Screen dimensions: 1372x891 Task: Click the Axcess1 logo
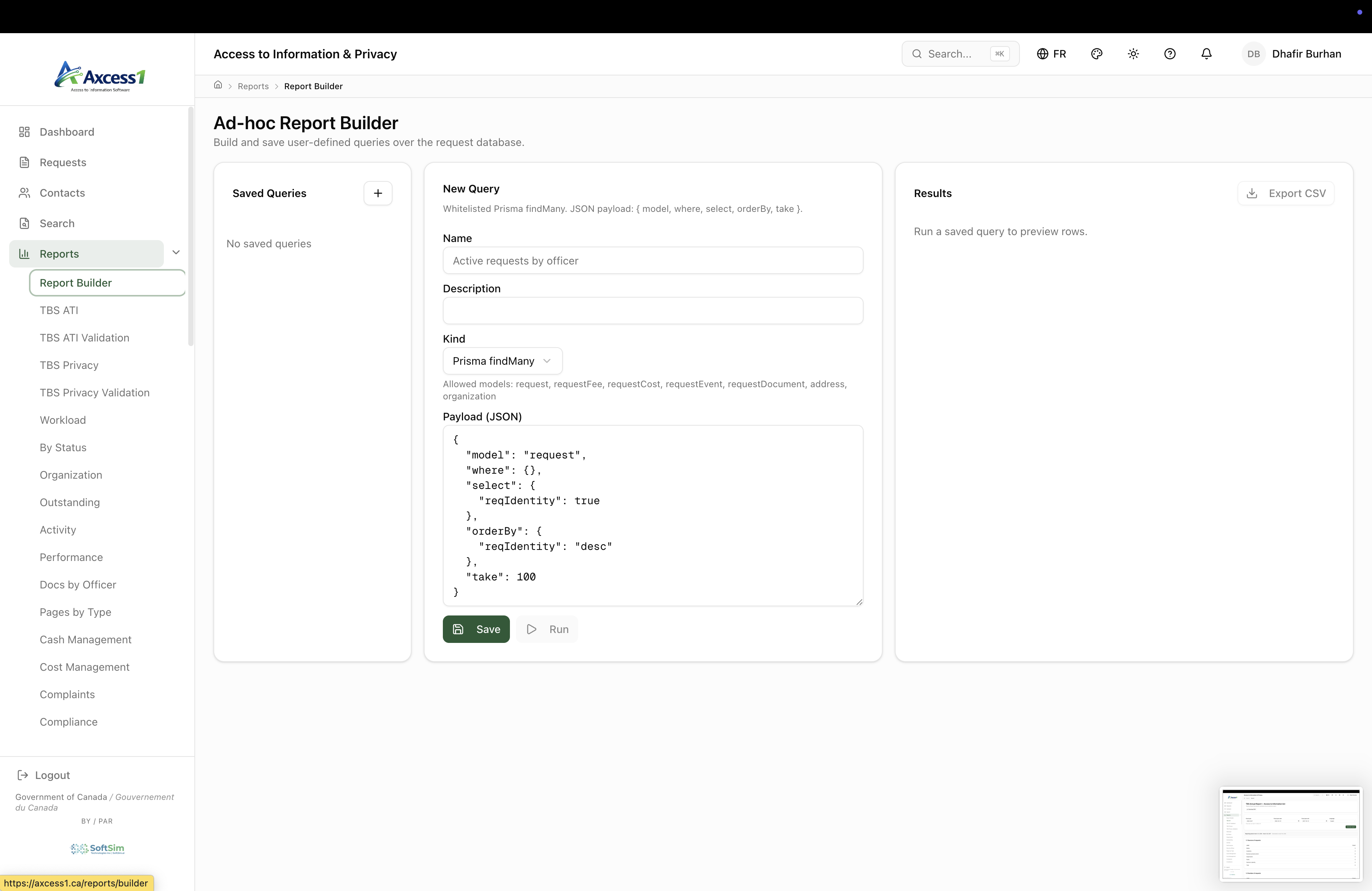pos(100,76)
